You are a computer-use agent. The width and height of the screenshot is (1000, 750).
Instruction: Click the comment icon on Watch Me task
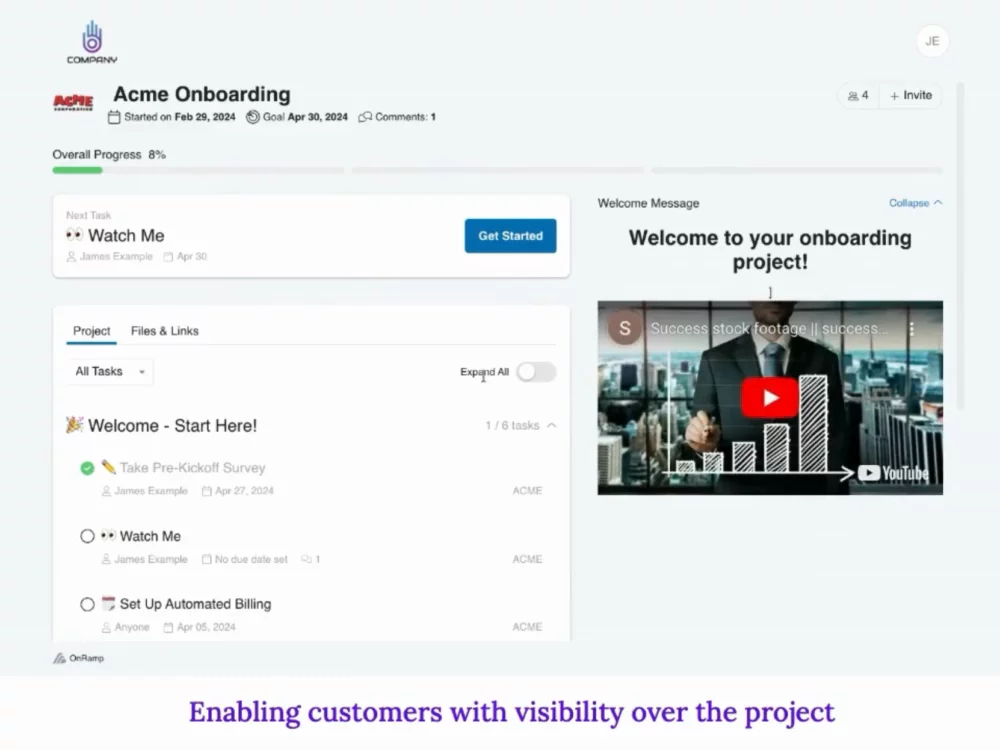click(307, 560)
